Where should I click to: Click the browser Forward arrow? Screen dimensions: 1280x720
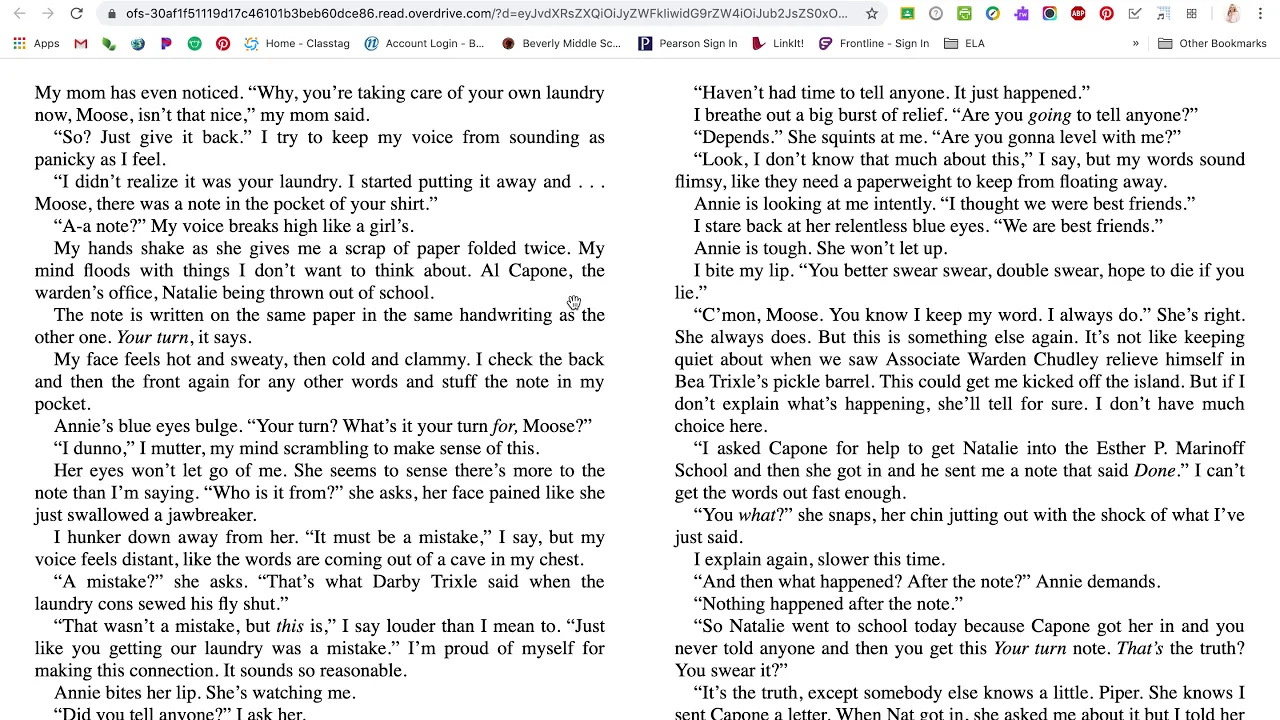pyautogui.click(x=47, y=13)
